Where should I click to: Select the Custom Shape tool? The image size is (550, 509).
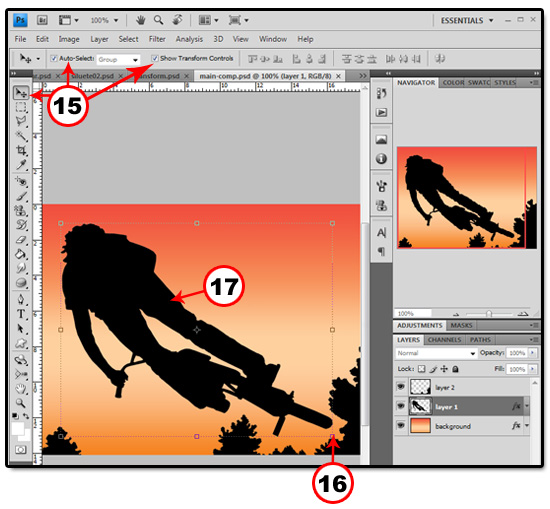[21, 343]
